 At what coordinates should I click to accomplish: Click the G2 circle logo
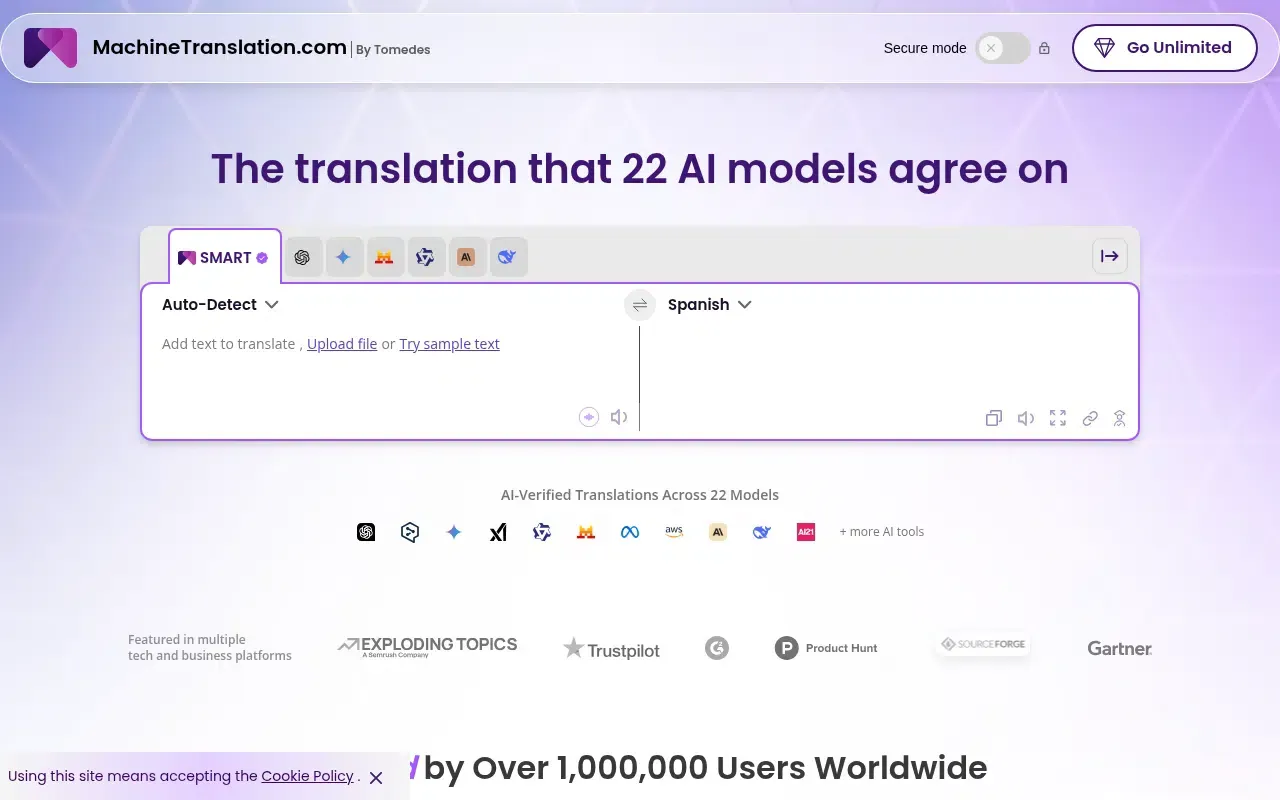tap(717, 648)
